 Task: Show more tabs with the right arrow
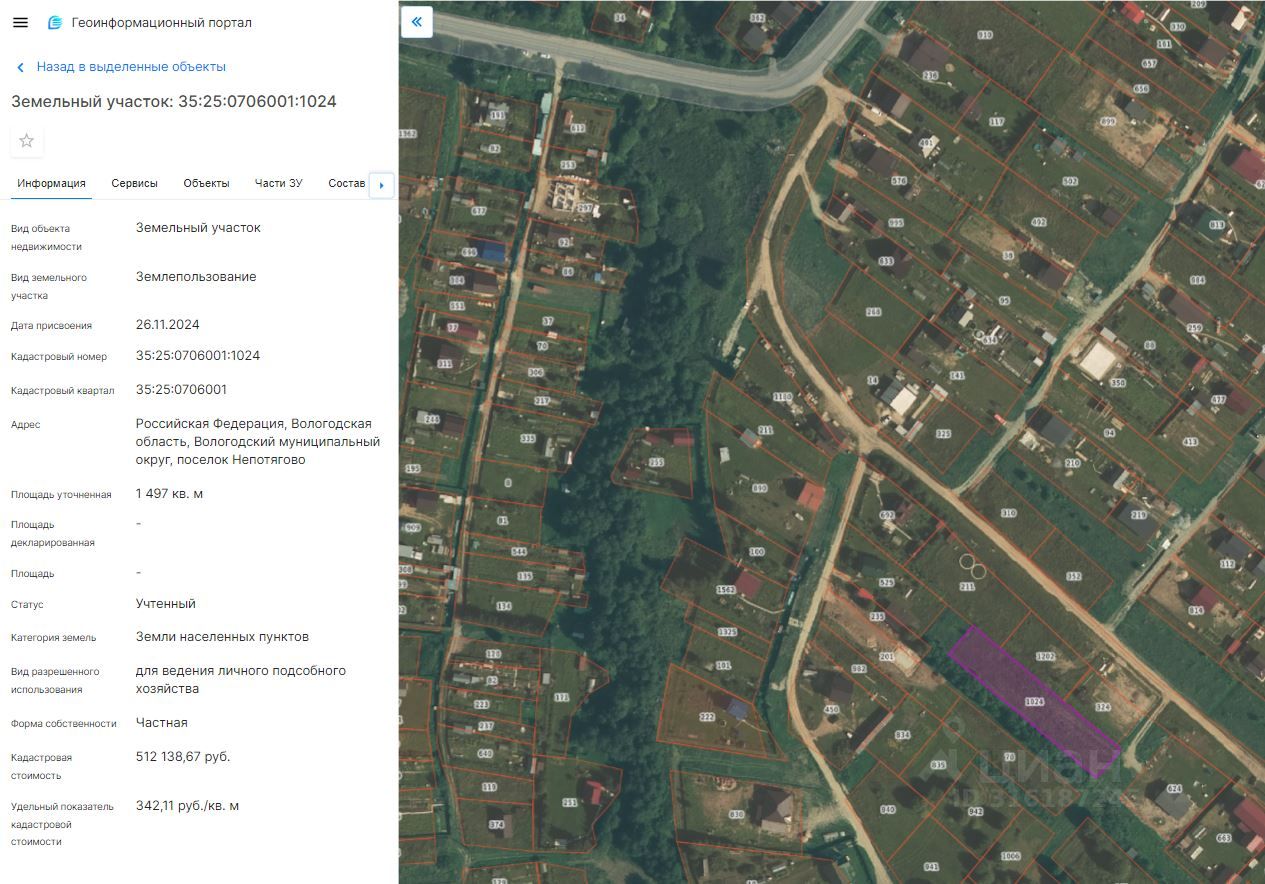(381, 185)
